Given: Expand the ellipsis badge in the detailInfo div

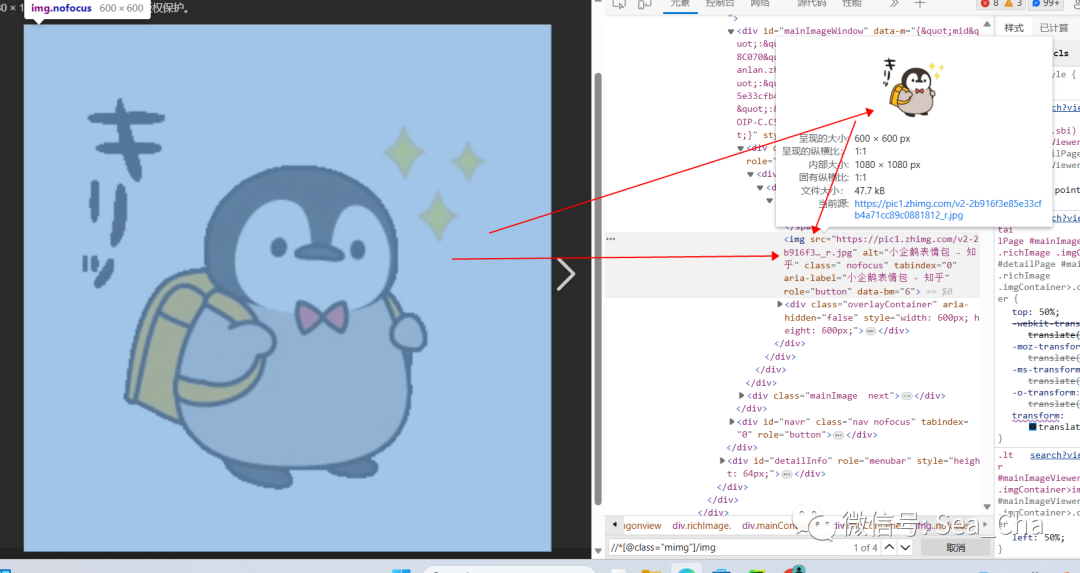Looking at the screenshot, I should point(787,475).
